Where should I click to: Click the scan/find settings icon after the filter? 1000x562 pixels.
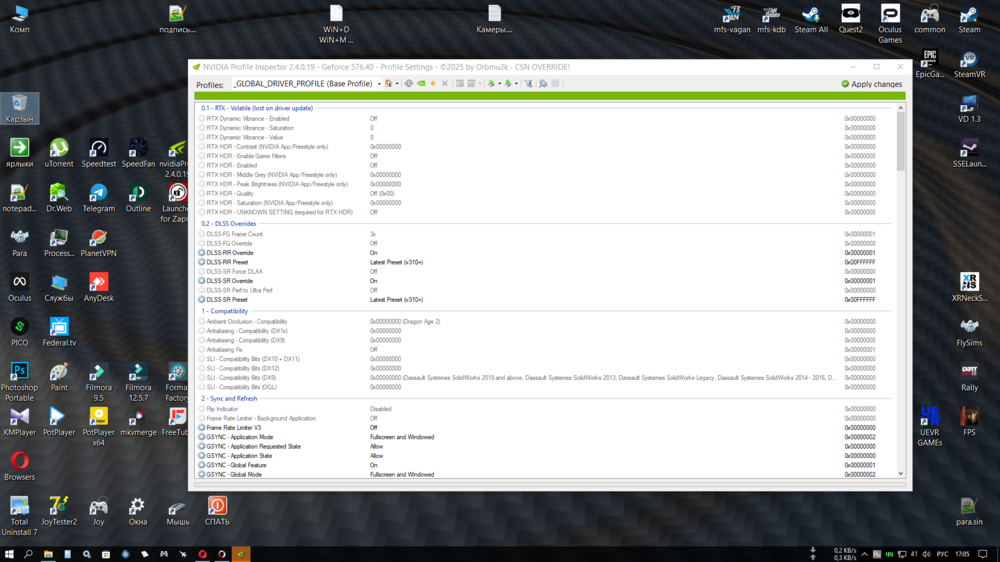[543, 84]
